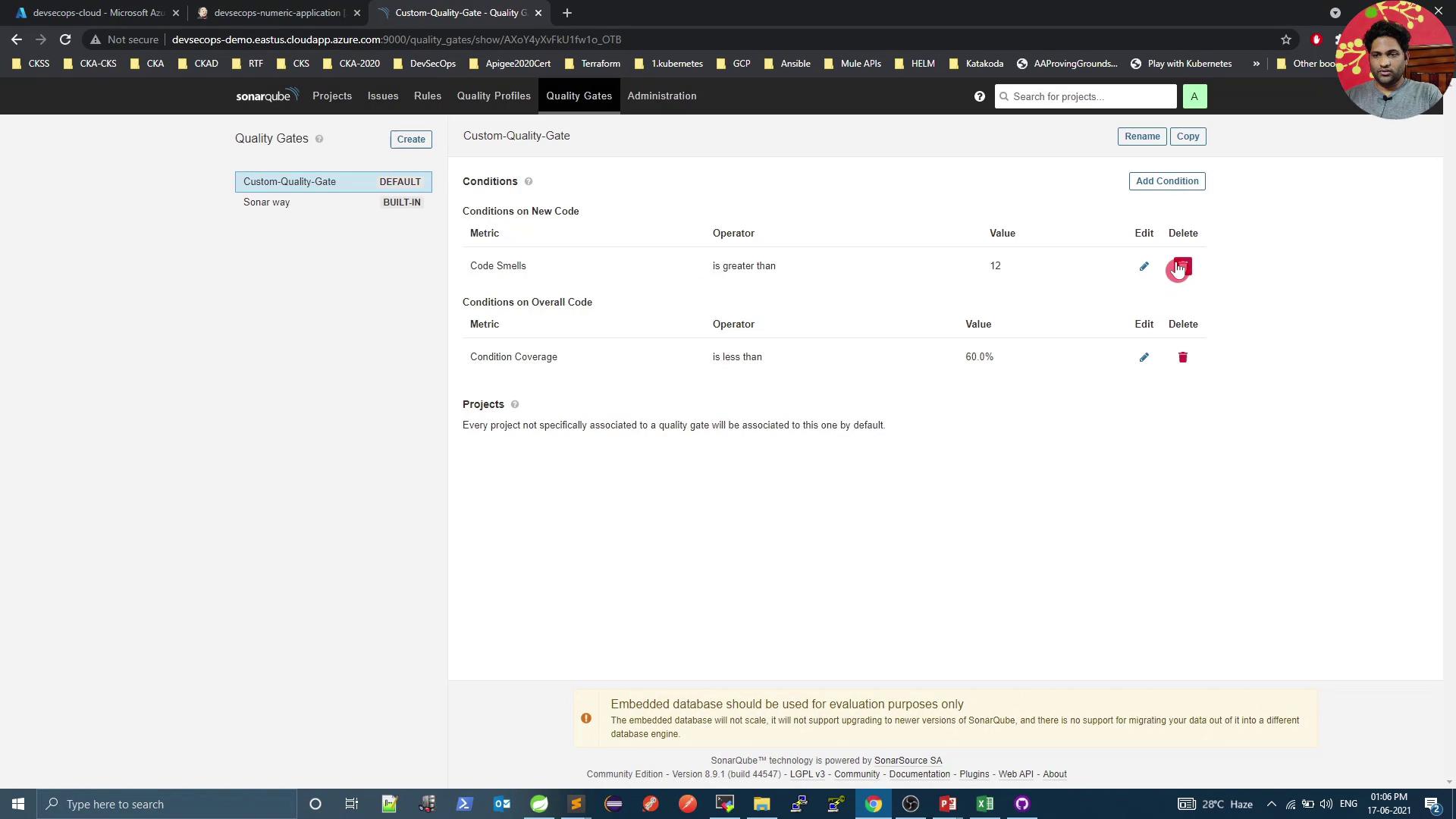Click the Create quality gate button
The height and width of the screenshot is (819, 1456).
[410, 140]
